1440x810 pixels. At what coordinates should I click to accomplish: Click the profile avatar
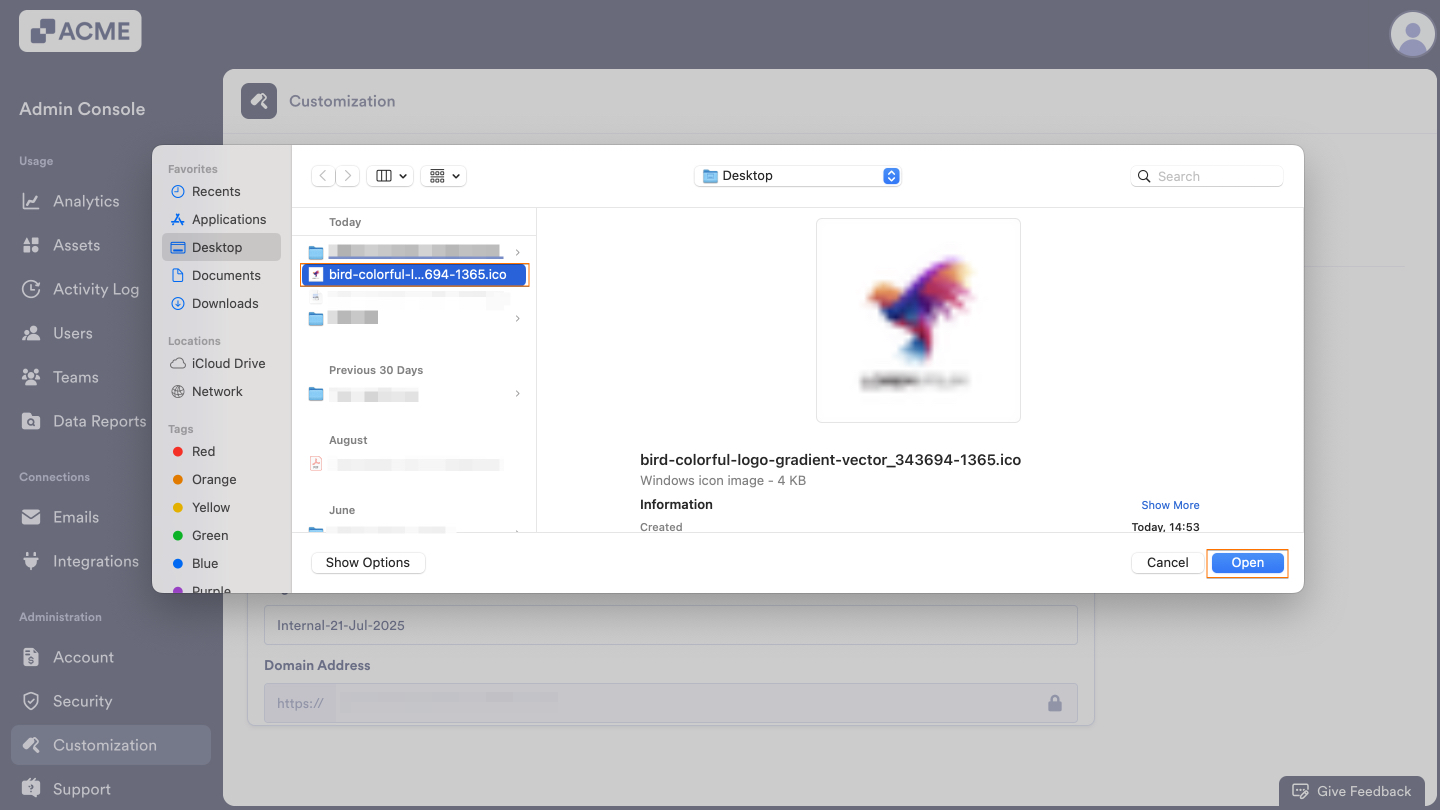(1412, 35)
